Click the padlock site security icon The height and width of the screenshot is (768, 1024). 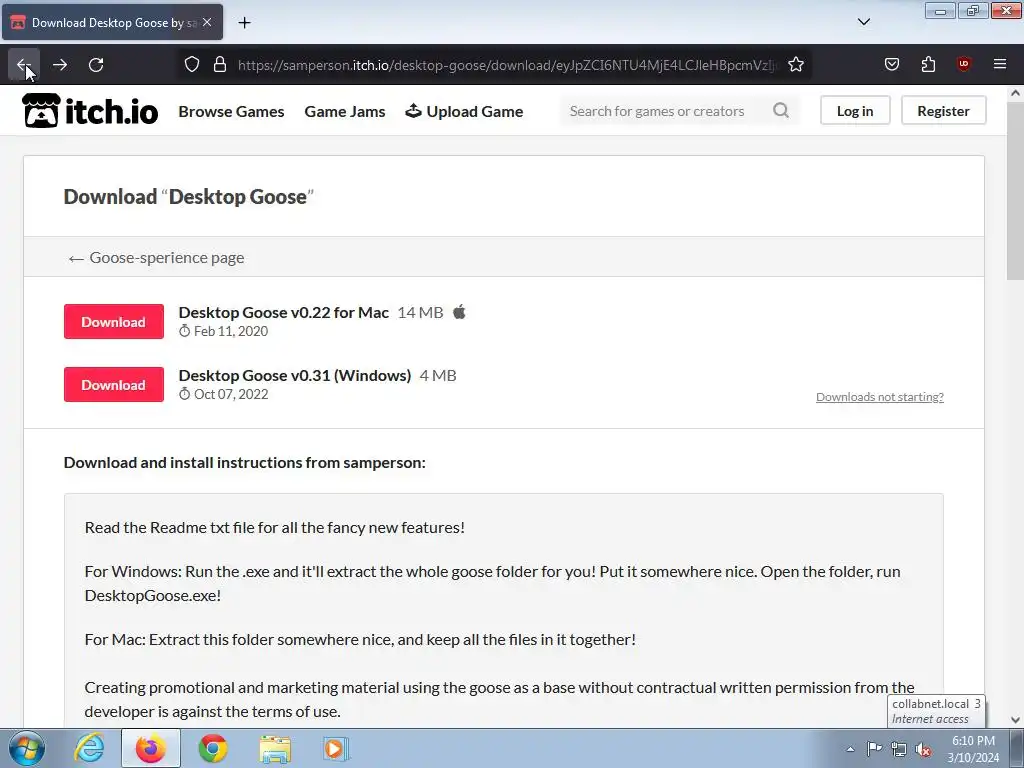pyautogui.click(x=220, y=65)
